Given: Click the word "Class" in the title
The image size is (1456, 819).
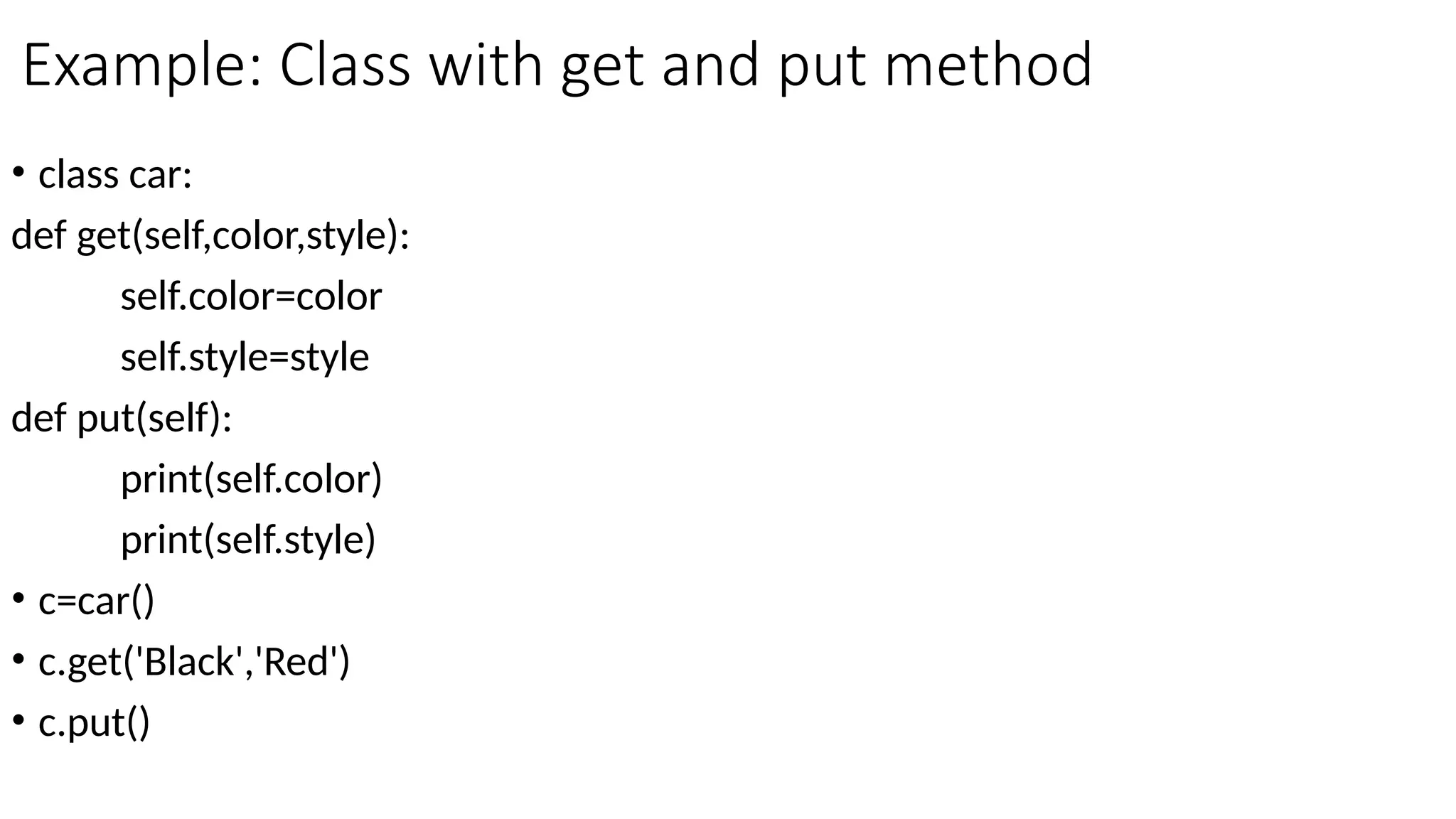Looking at the screenshot, I should (x=345, y=65).
